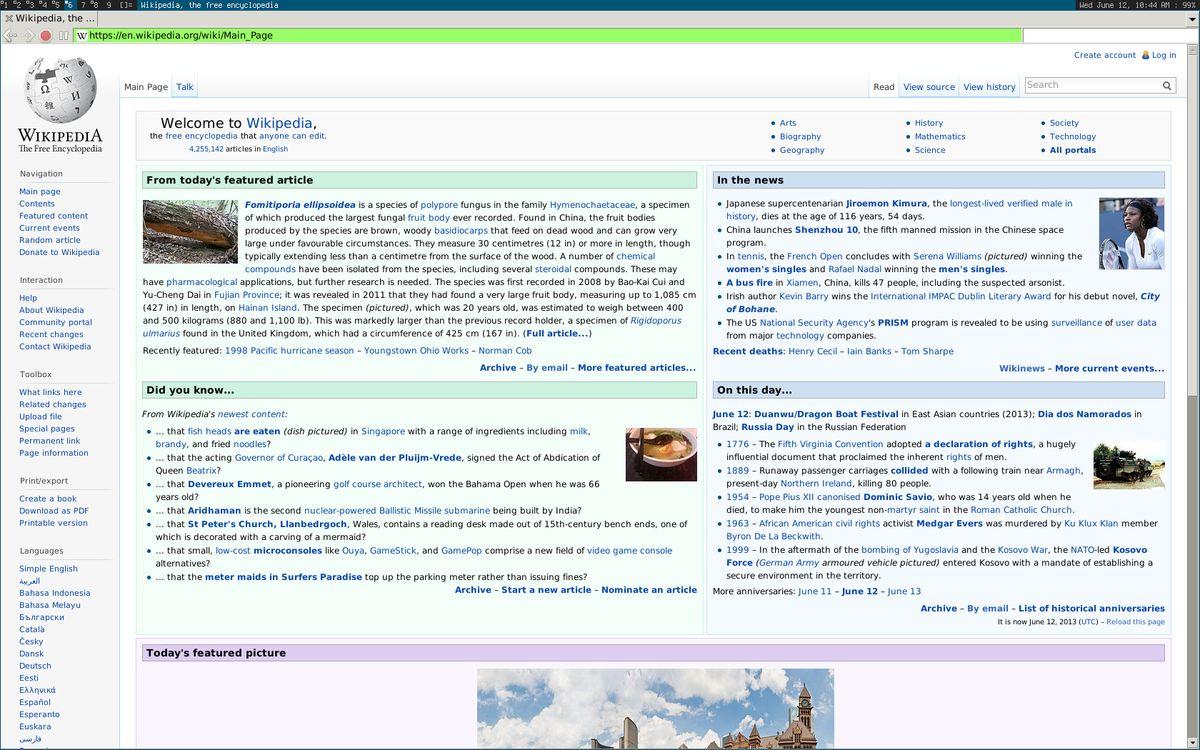The width and height of the screenshot is (1200, 750).
Task: Click the Full article... link
Action: (557, 334)
